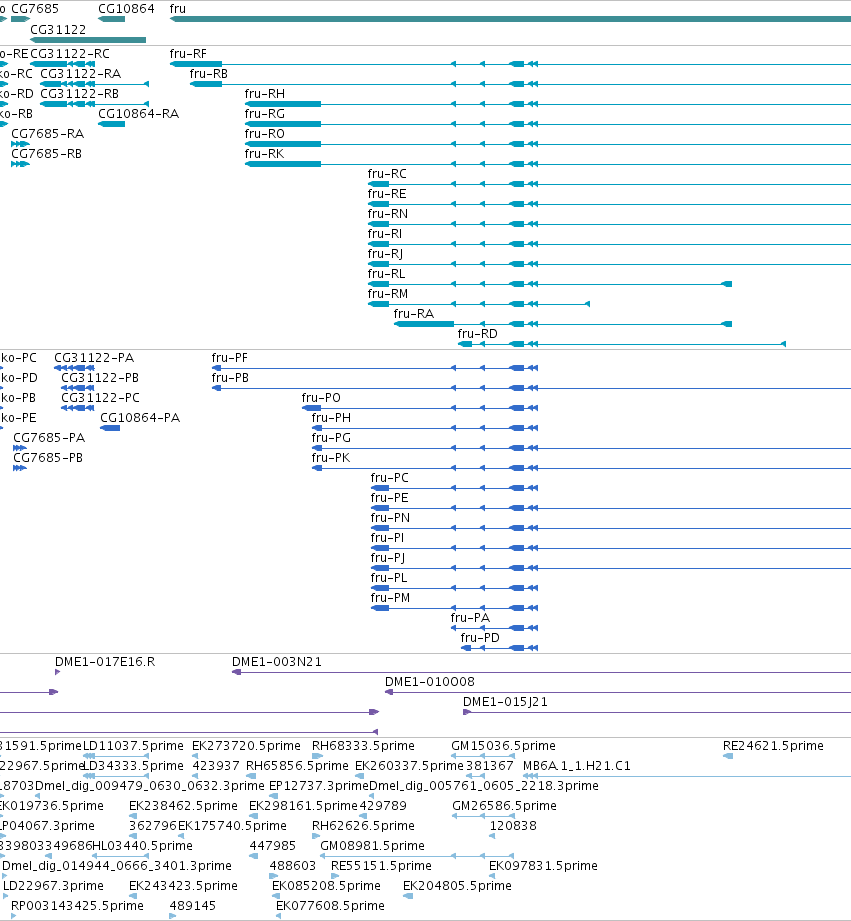The width and height of the screenshot is (851, 921).
Task: Select the fru-RK transcript label
Action: click(x=264, y=153)
